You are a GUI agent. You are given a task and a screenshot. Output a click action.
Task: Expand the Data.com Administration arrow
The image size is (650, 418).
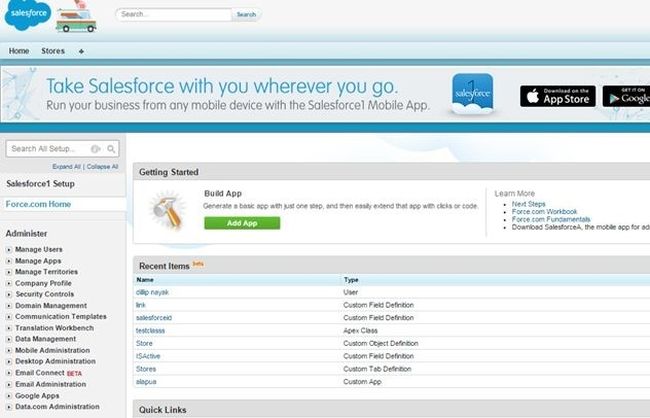click(x=9, y=407)
